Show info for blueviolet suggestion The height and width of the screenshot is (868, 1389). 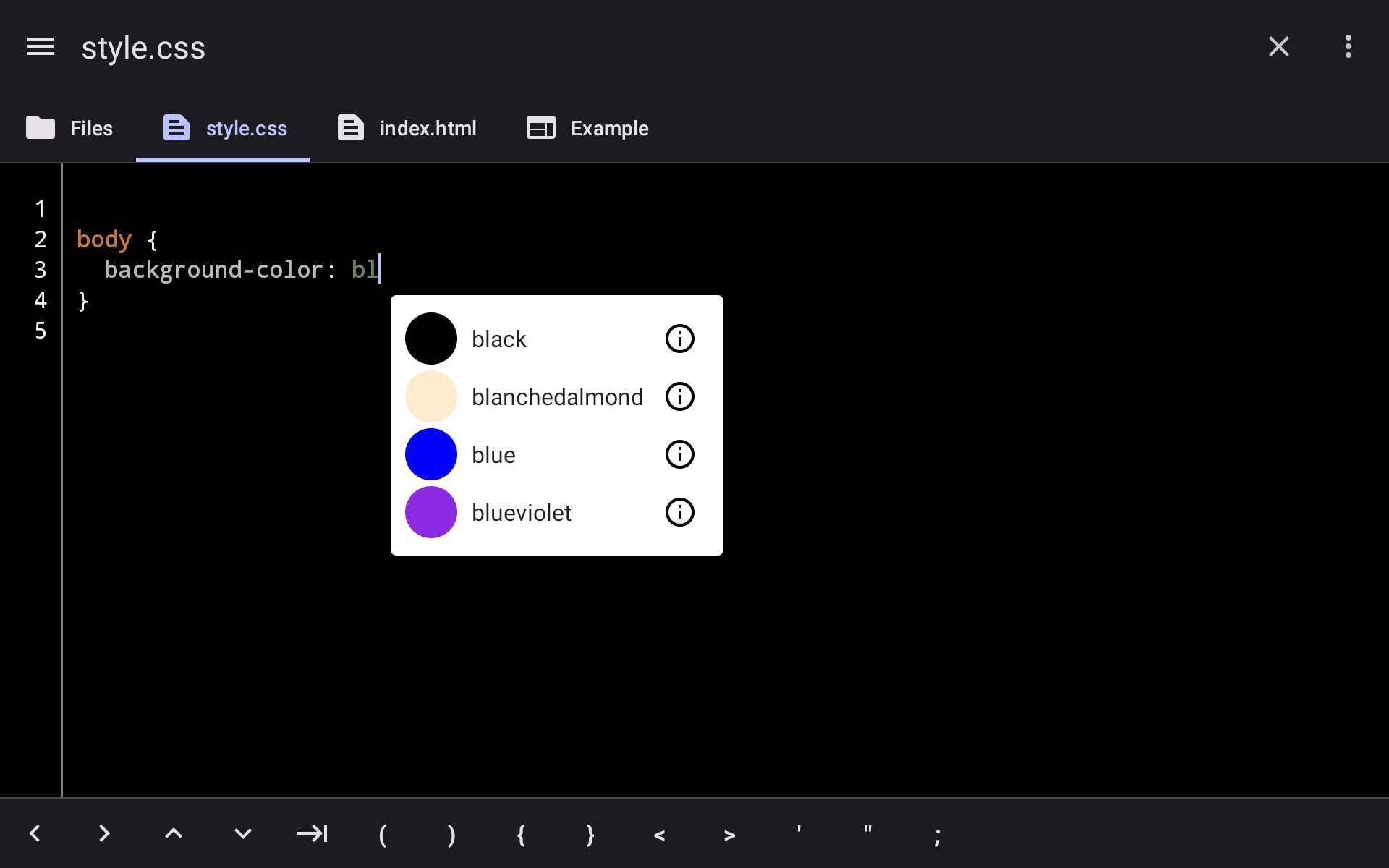tap(679, 512)
